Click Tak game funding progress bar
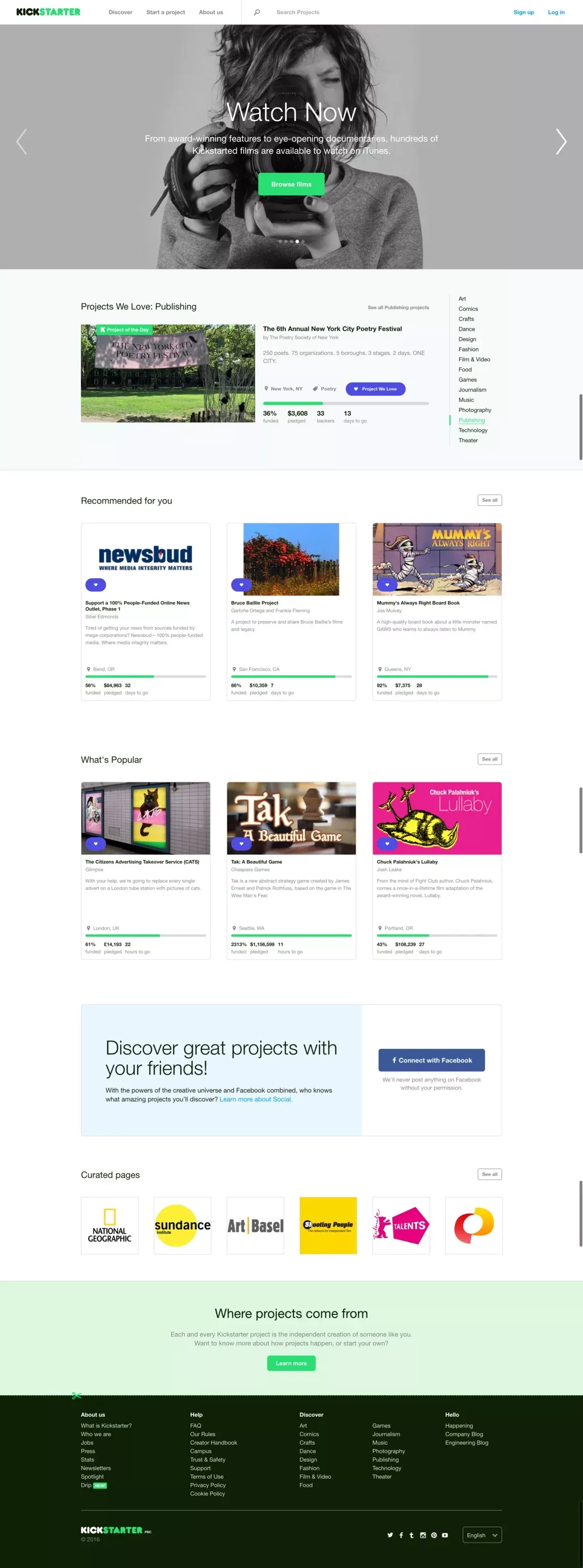Viewport: 583px width, 1568px height. [x=291, y=935]
